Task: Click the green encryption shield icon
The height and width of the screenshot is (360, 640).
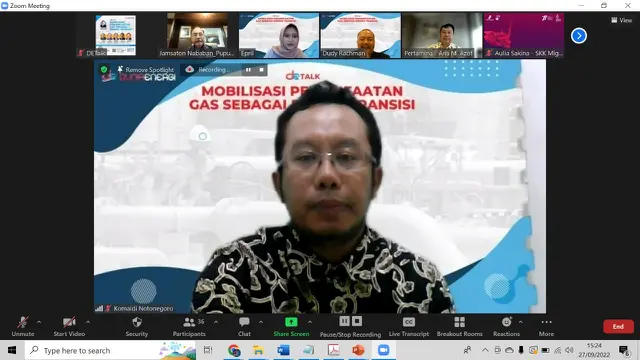Action: (x=104, y=69)
